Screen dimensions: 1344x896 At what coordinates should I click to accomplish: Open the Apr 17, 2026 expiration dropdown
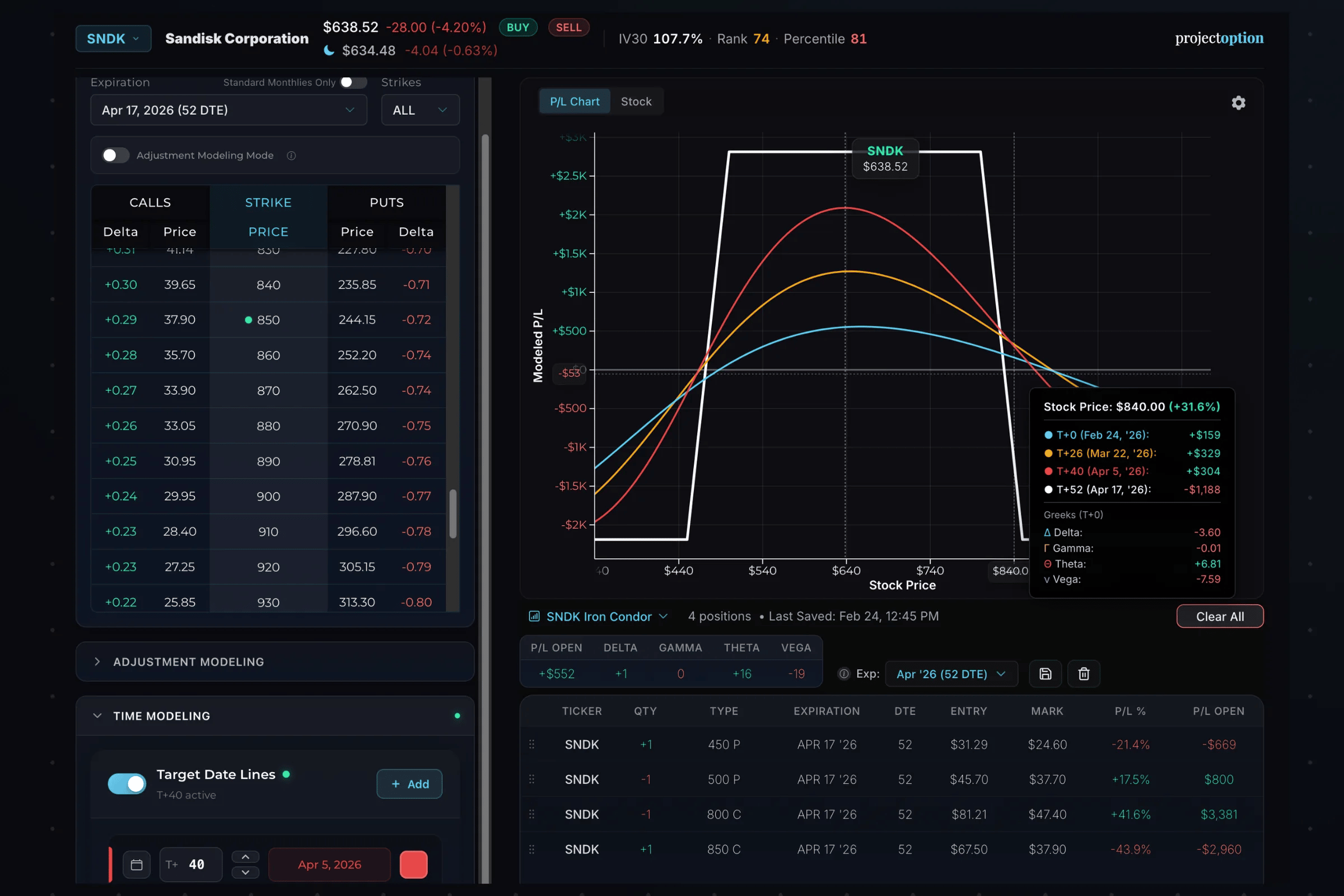[228, 110]
